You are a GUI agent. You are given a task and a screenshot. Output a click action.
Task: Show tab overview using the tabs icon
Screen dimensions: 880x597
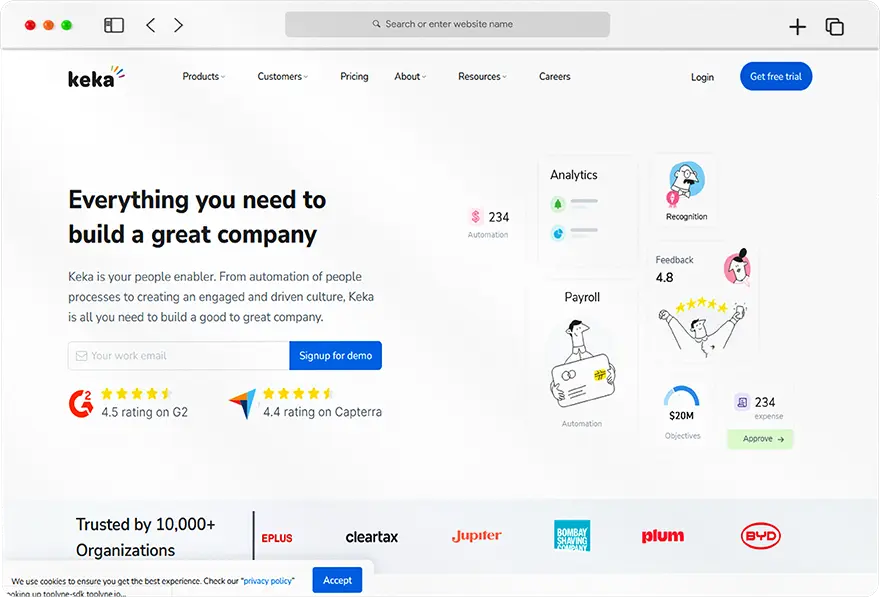coord(835,25)
